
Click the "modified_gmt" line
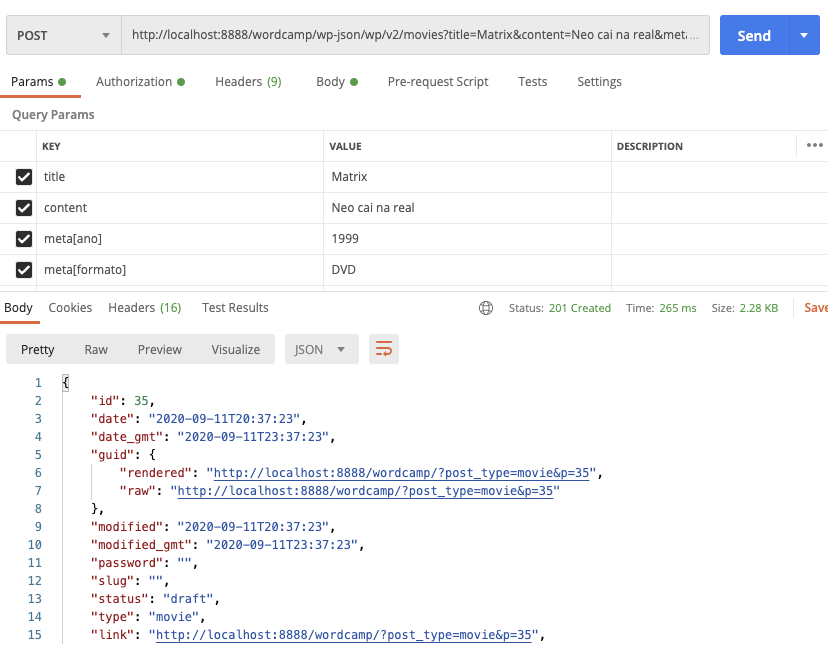click(227, 545)
